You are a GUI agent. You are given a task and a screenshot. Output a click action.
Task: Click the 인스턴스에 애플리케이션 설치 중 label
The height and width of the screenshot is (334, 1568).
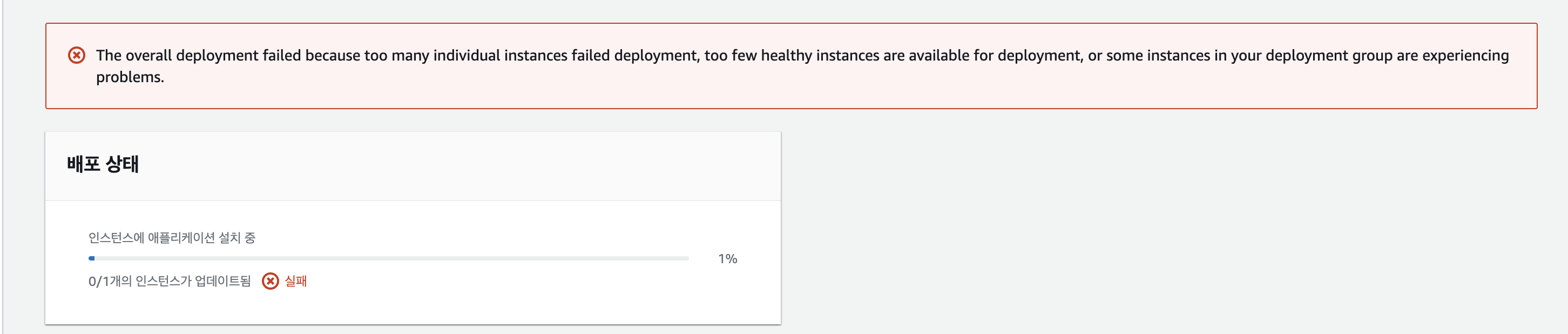[172, 238]
